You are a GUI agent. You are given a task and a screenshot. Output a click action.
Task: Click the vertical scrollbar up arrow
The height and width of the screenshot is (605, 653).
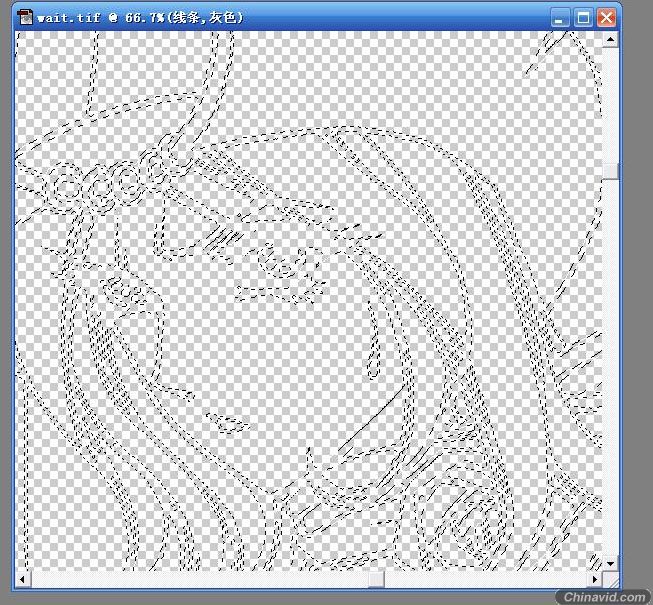610,40
